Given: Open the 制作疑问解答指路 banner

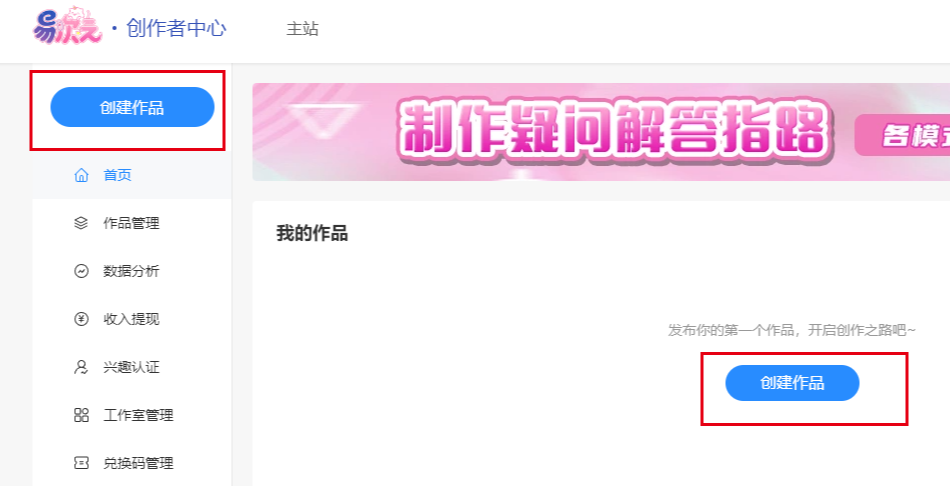Looking at the screenshot, I should [601, 132].
